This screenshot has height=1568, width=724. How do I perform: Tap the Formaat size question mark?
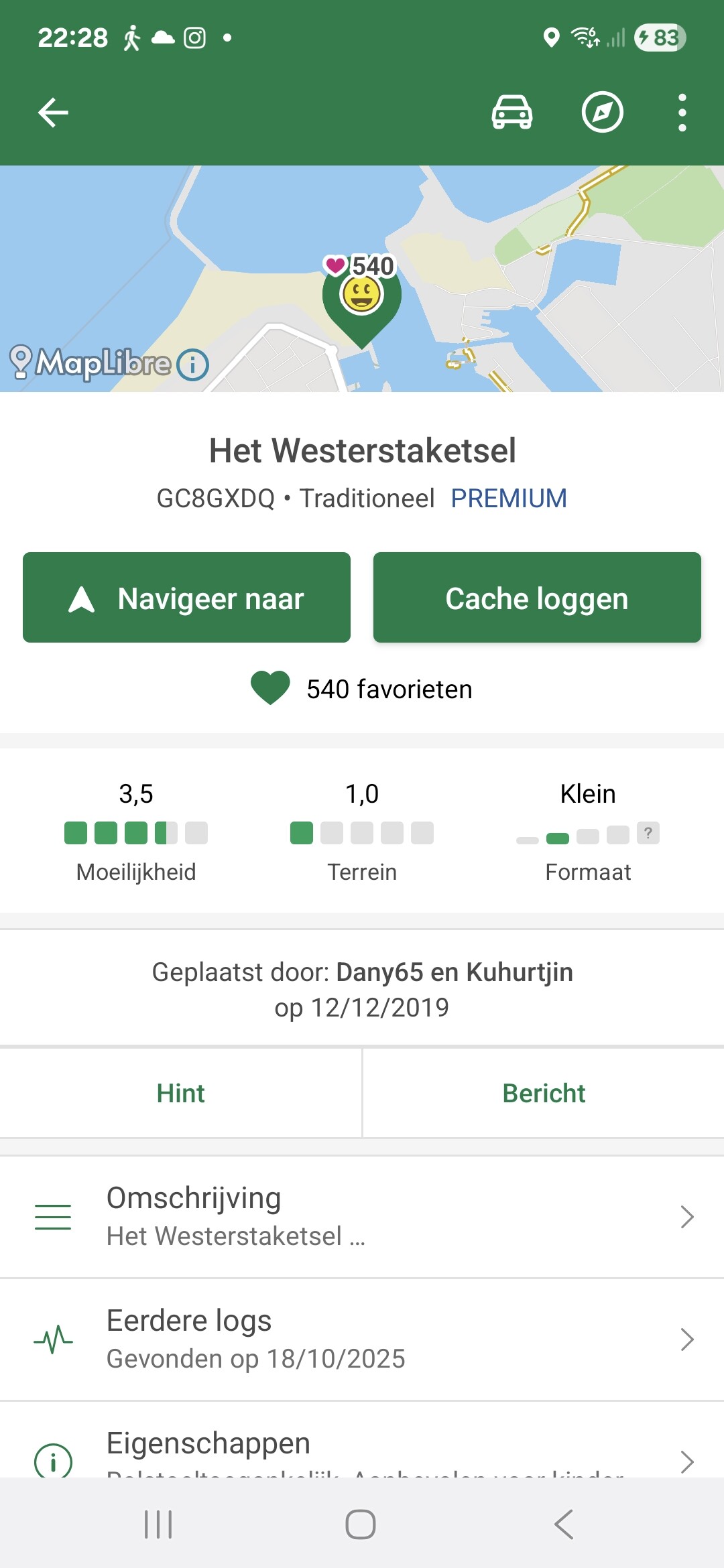[648, 833]
